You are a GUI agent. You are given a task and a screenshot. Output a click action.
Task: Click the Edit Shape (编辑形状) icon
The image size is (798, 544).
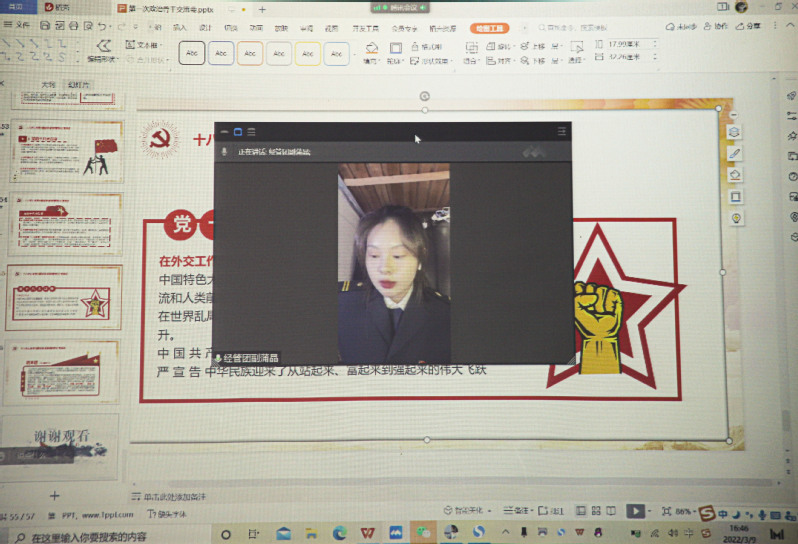coord(103,46)
